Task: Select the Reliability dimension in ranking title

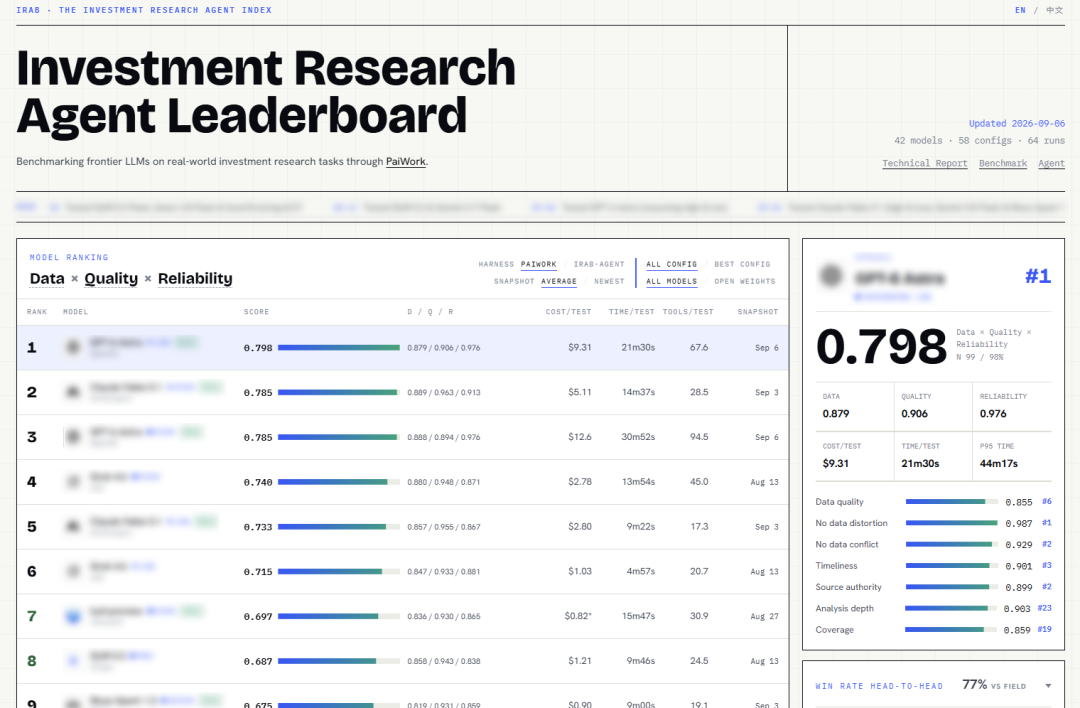Action: click(x=195, y=278)
